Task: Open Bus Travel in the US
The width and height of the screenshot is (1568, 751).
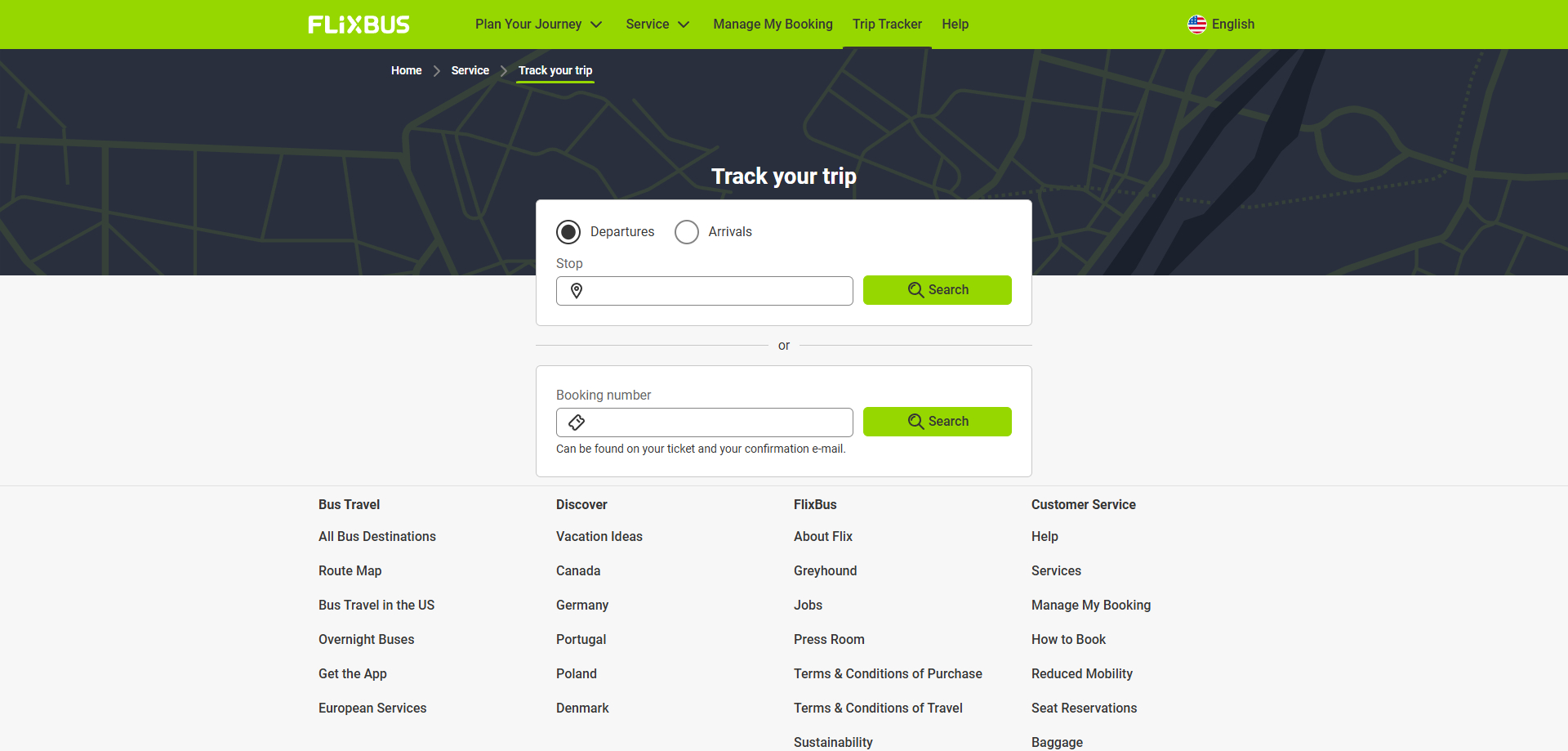Action: [x=376, y=606]
